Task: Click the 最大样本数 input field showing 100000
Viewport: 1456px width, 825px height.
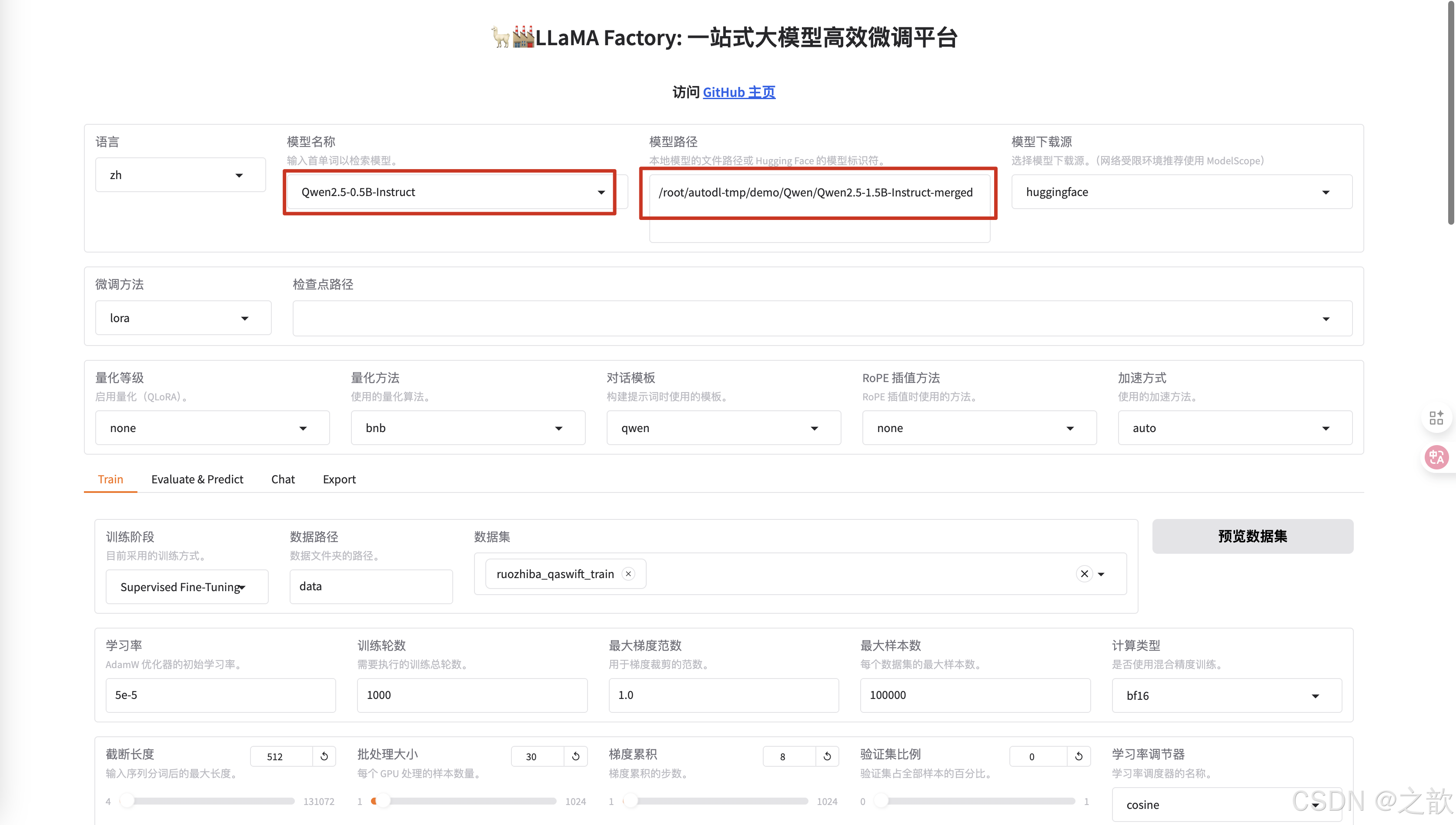Action: [975, 695]
